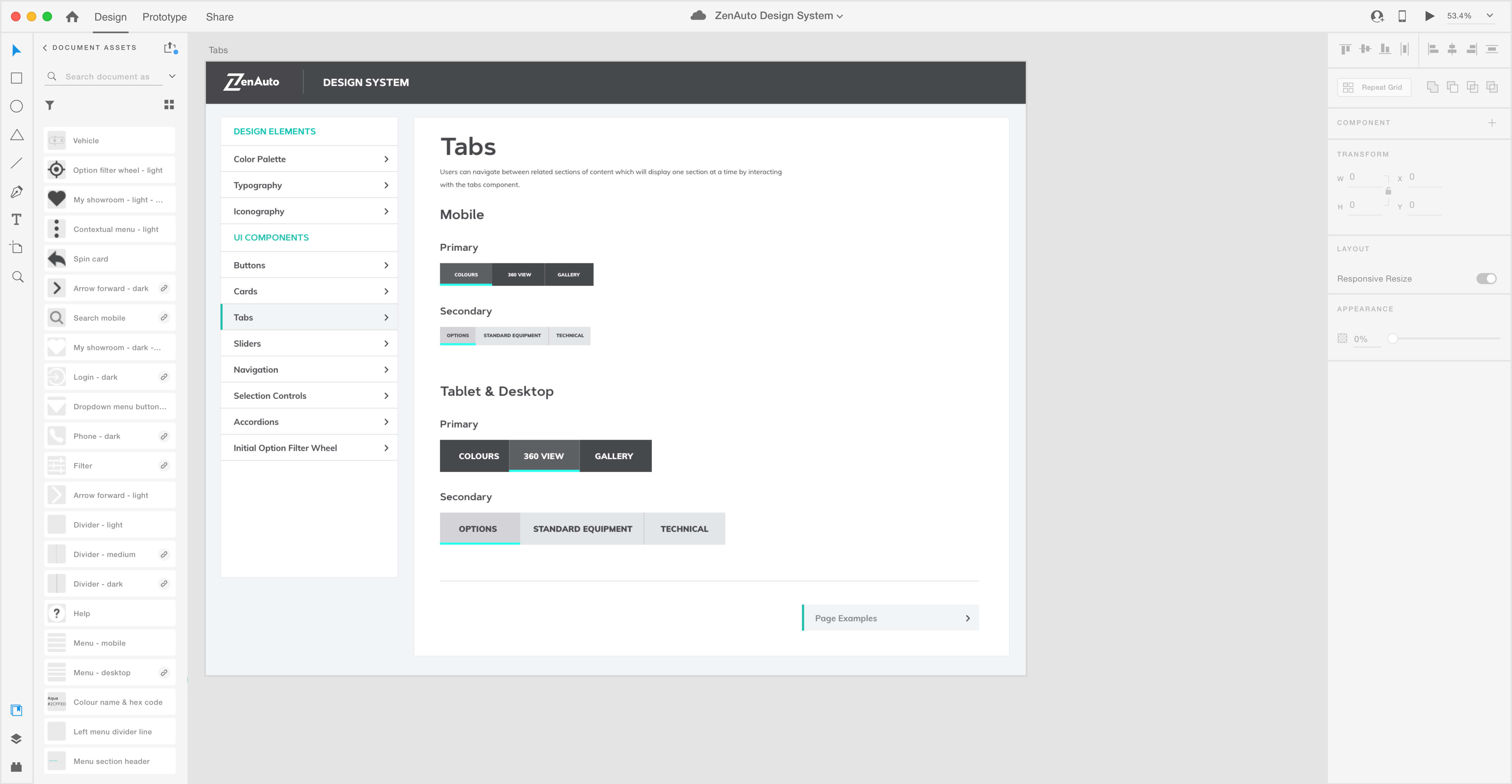Open the Layers panel icon
The height and width of the screenshot is (784, 1512).
[x=16, y=739]
